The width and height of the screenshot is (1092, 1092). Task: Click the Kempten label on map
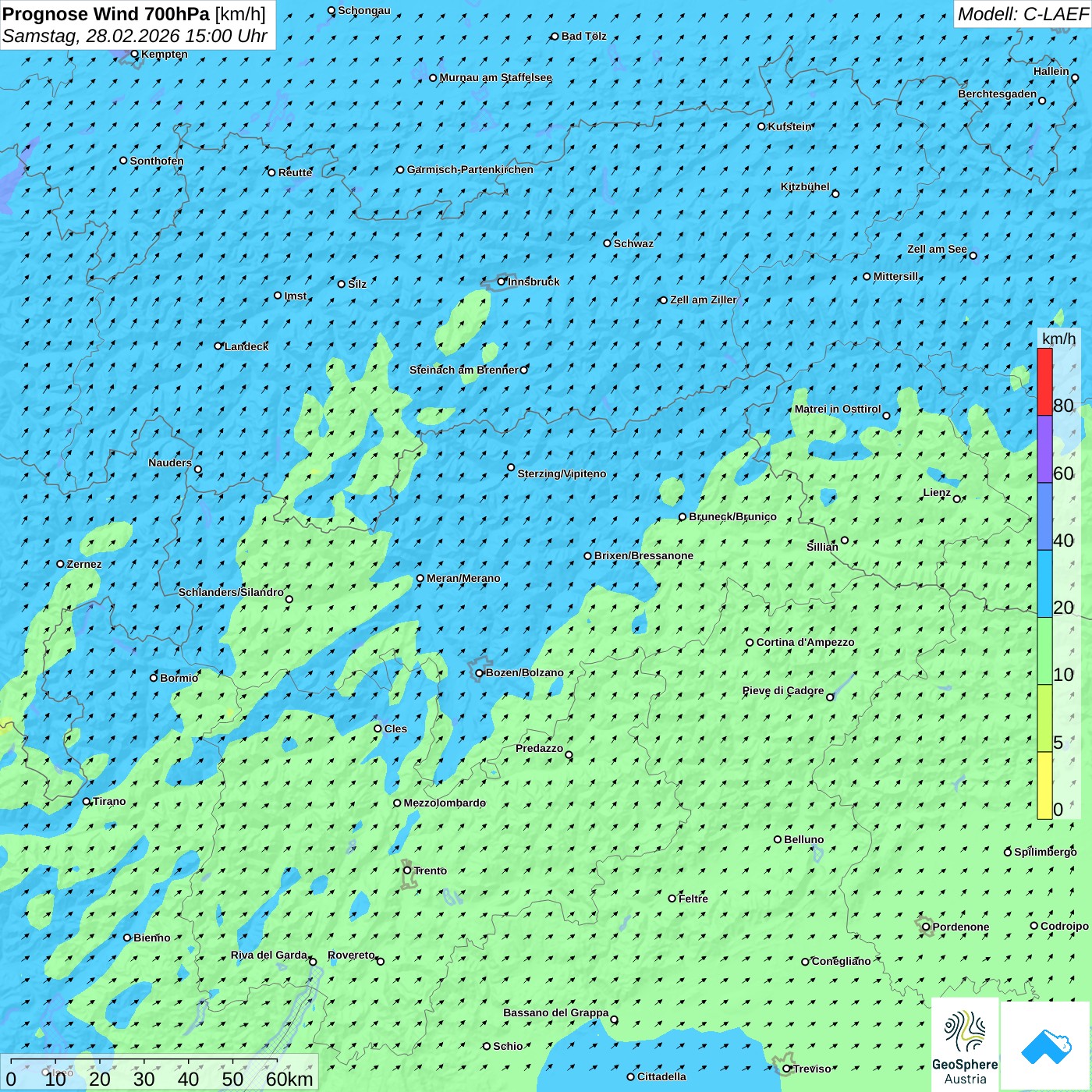point(165,54)
